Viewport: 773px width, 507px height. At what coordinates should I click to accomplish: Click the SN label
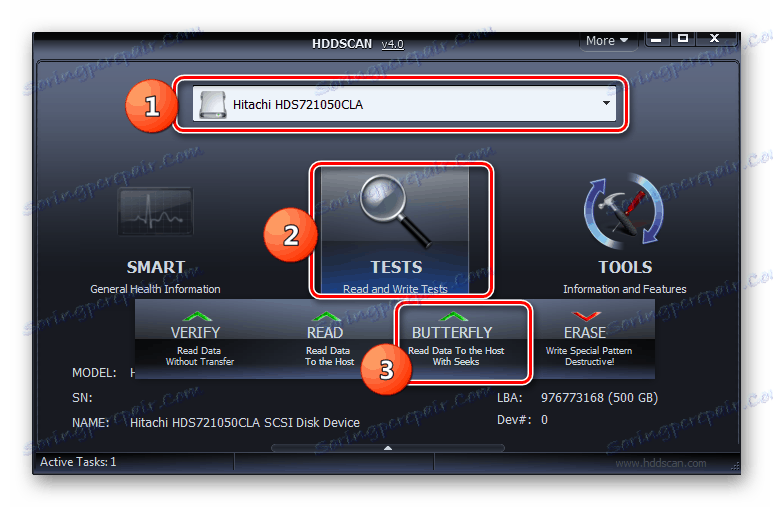click(82, 398)
